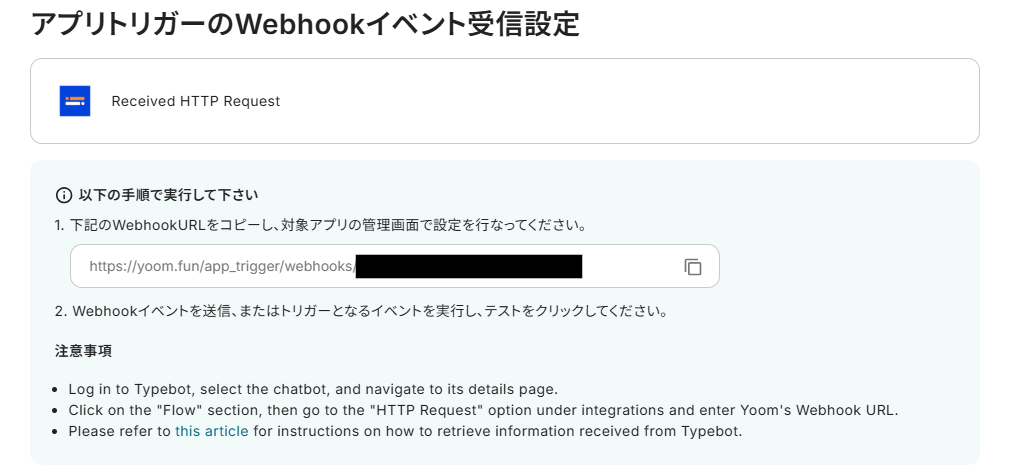Click the 注意事項 heading

(x=82, y=351)
